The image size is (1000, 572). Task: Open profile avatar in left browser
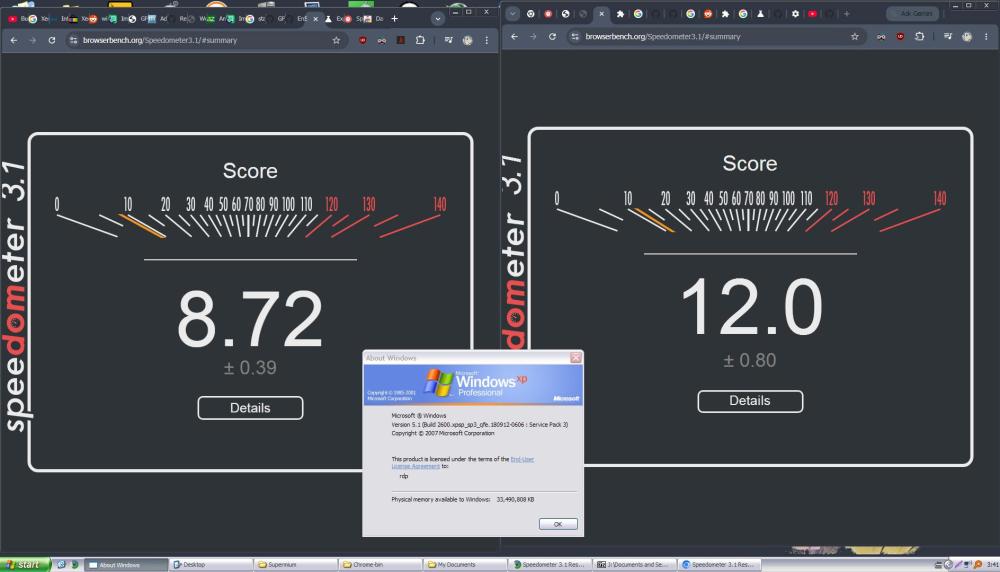pos(467,40)
